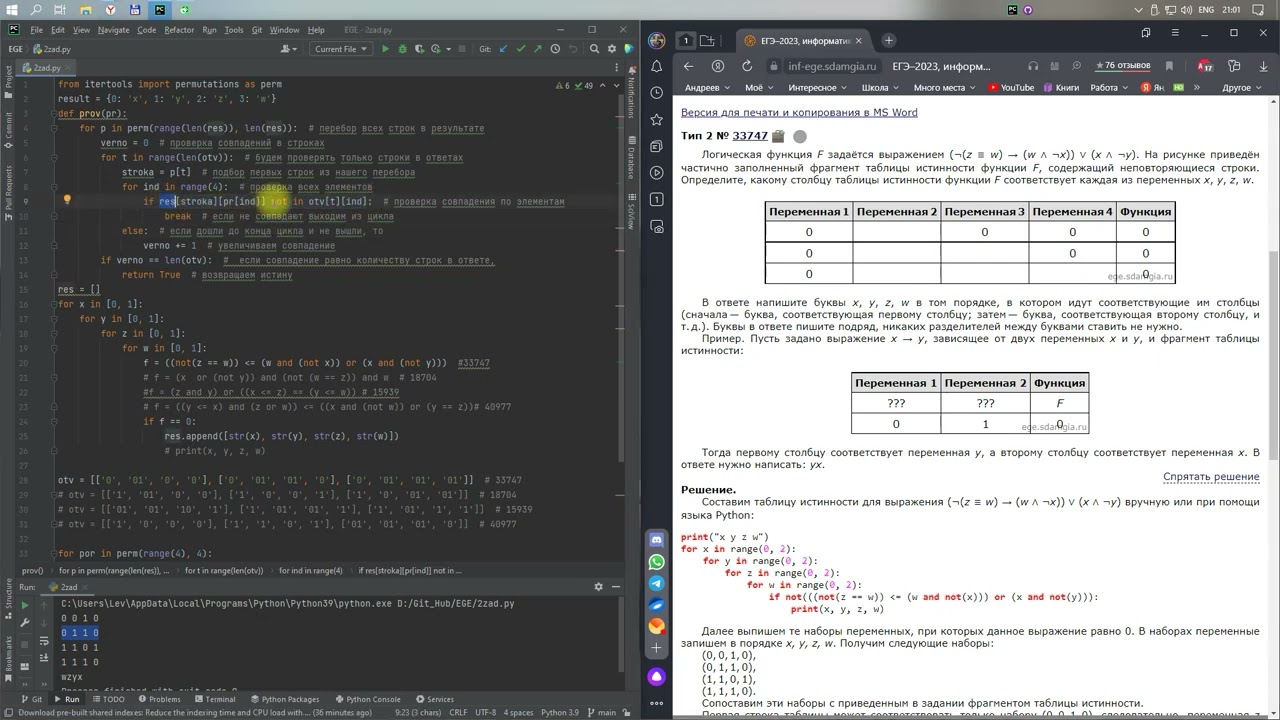Run with coverage icon in PyCharm toolbar
This screenshot has height=720, width=1280.
coord(420,48)
